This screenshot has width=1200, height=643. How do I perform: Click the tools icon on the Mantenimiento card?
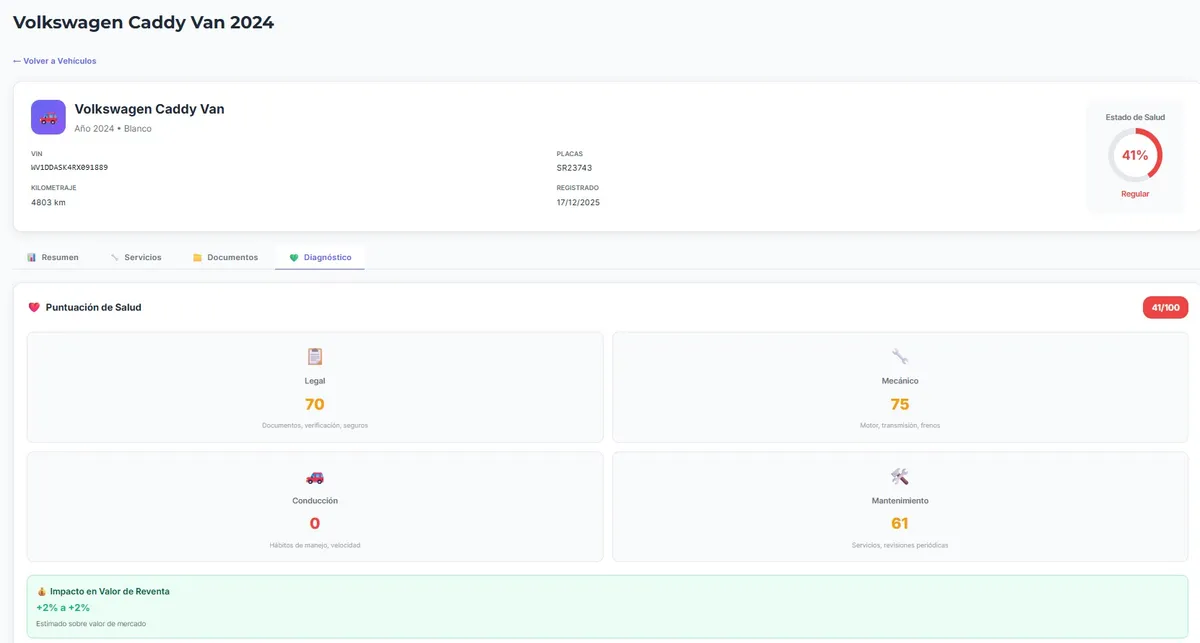(899, 477)
